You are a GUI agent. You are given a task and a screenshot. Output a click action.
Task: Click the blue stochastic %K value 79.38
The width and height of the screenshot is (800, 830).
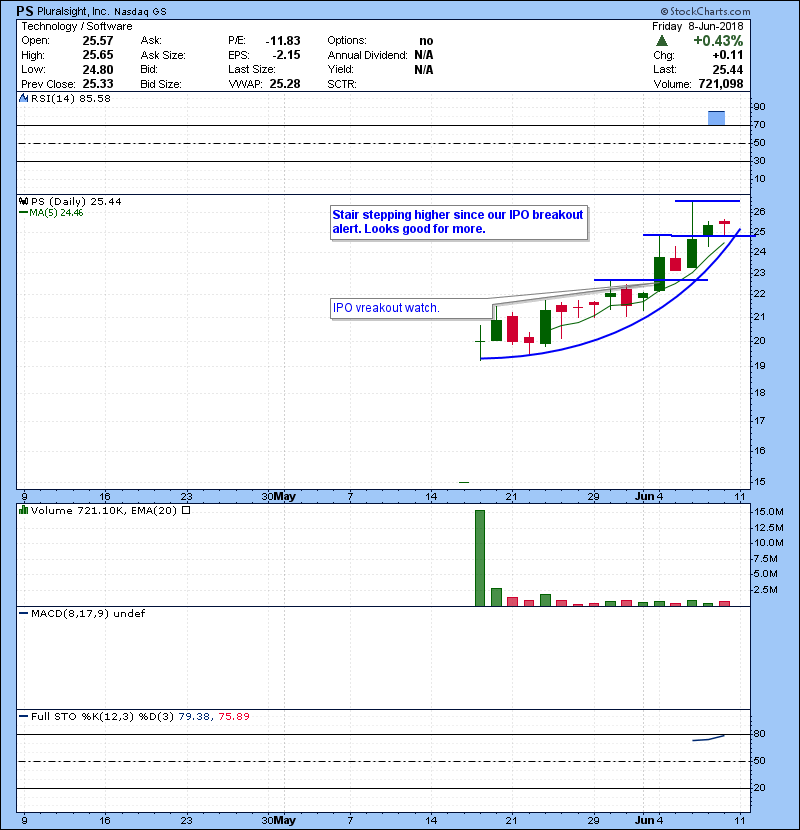coord(194,716)
